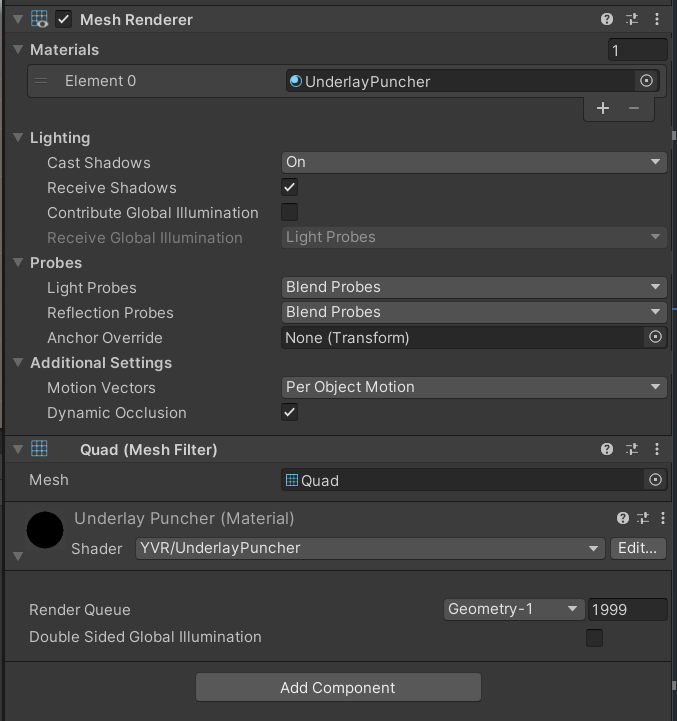This screenshot has height=721, width=677.
Task: Add material element with plus icon
Action: click(603, 108)
